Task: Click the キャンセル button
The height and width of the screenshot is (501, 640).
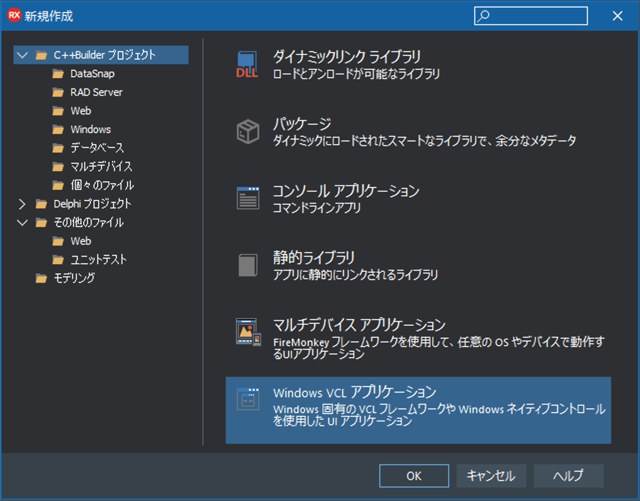Action: [x=491, y=476]
